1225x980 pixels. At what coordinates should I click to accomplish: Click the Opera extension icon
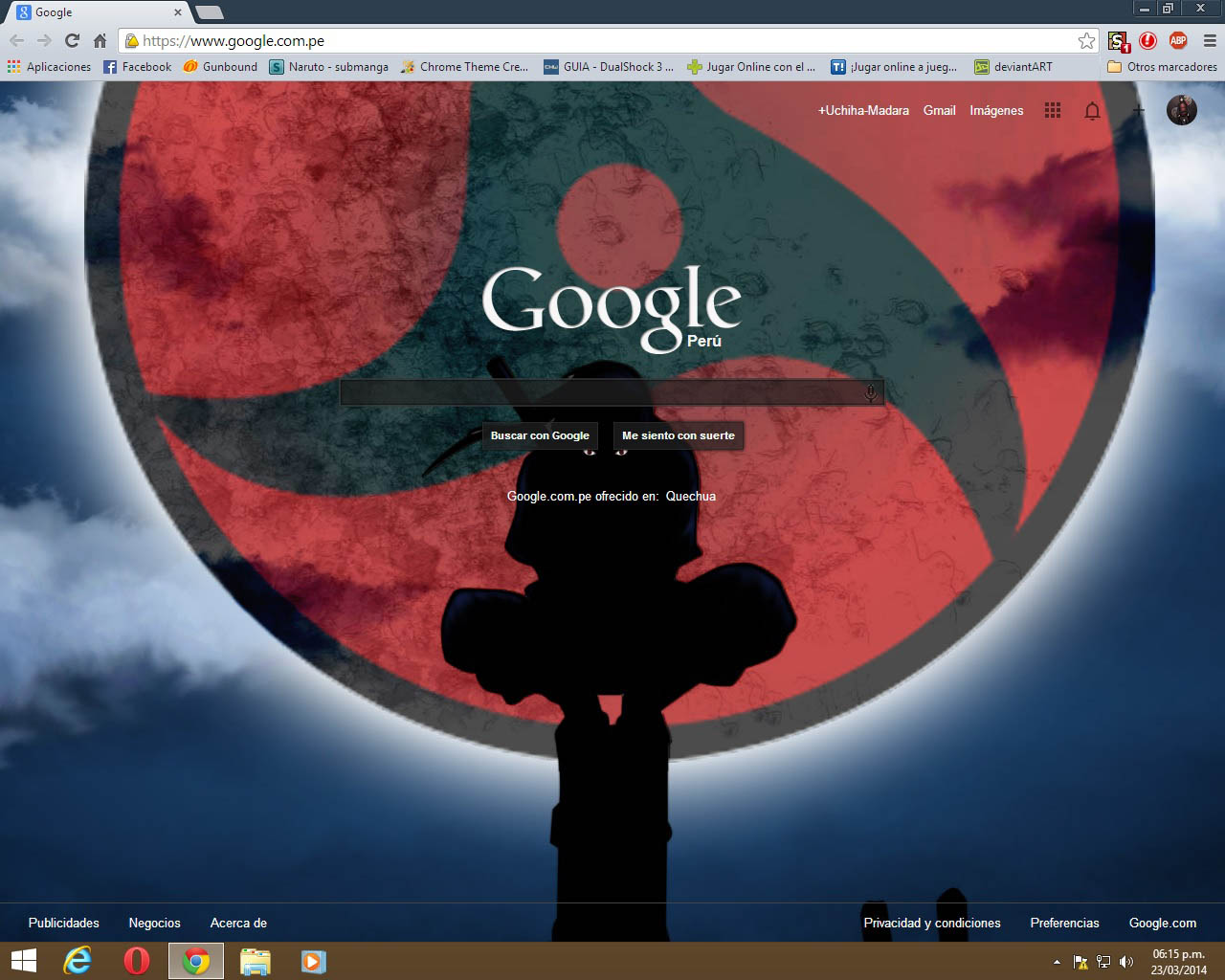[1148, 41]
